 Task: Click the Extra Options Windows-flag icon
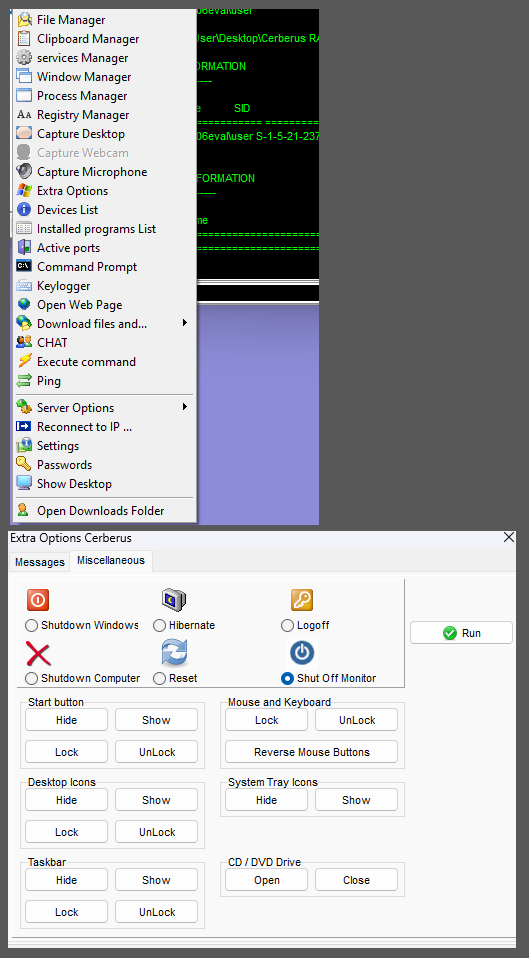[24, 191]
